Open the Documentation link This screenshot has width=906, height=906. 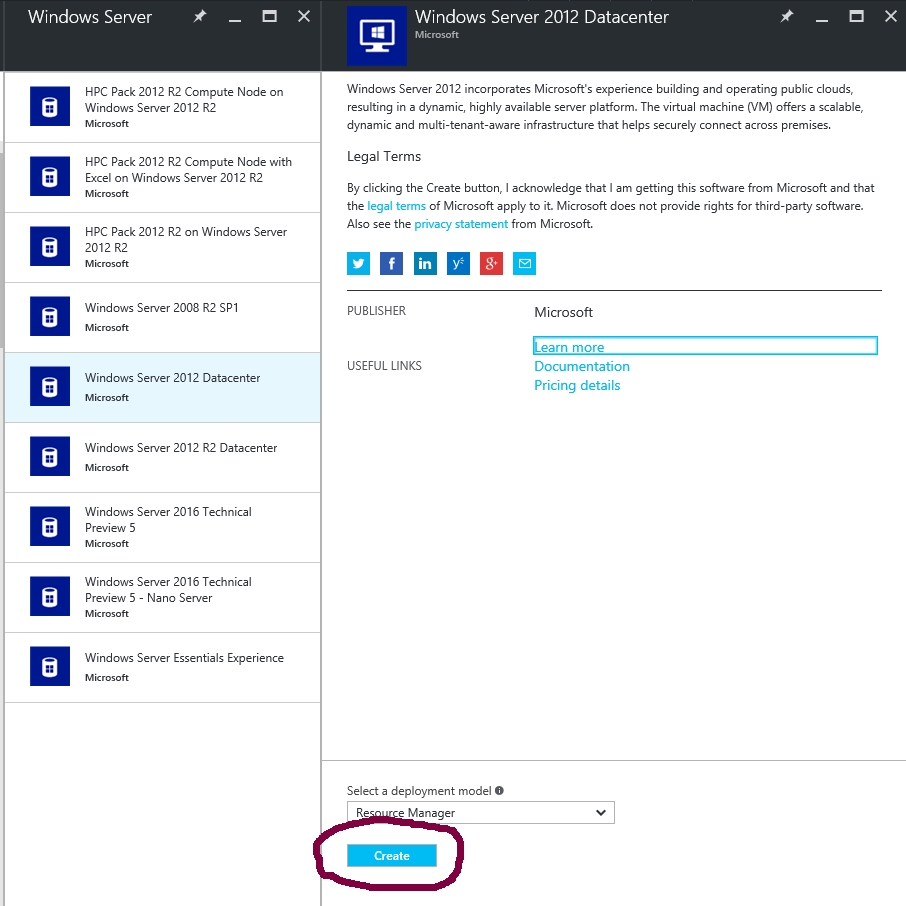coord(582,366)
